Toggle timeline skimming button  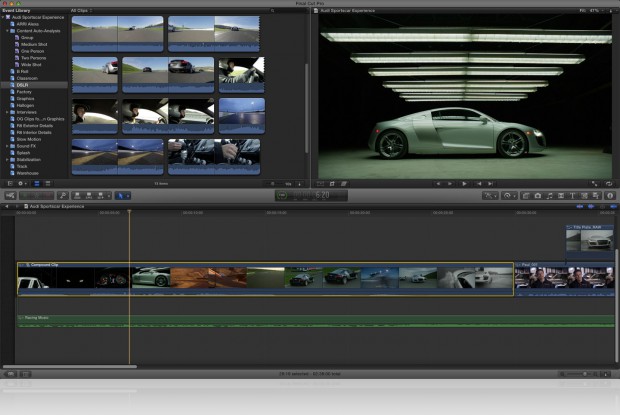[x=580, y=206]
